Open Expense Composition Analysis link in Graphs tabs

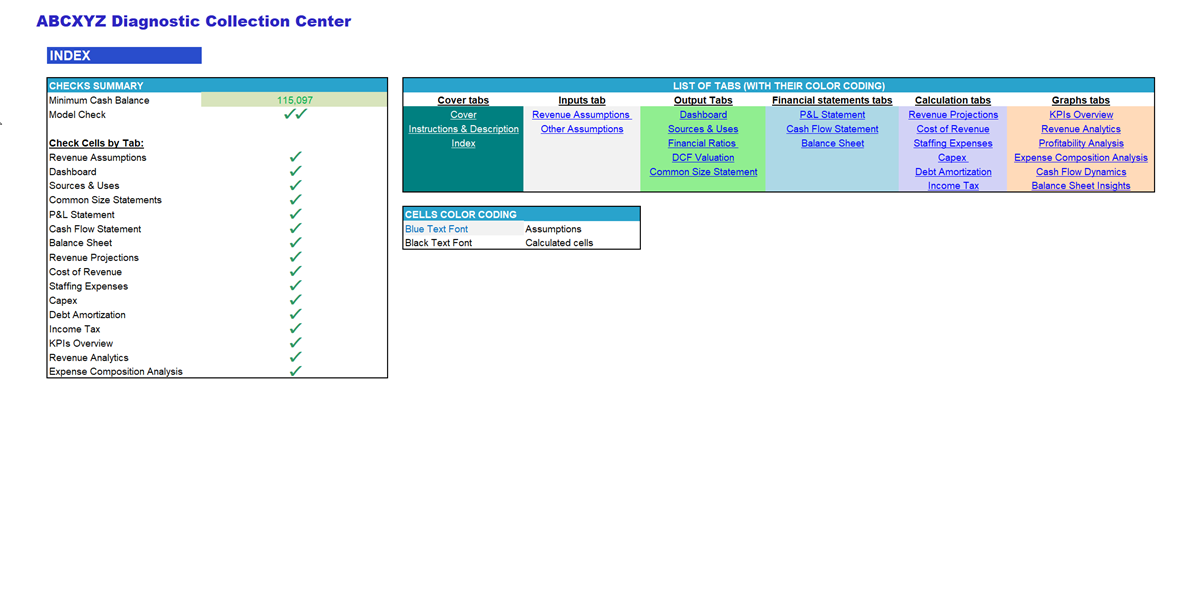[1081, 158]
